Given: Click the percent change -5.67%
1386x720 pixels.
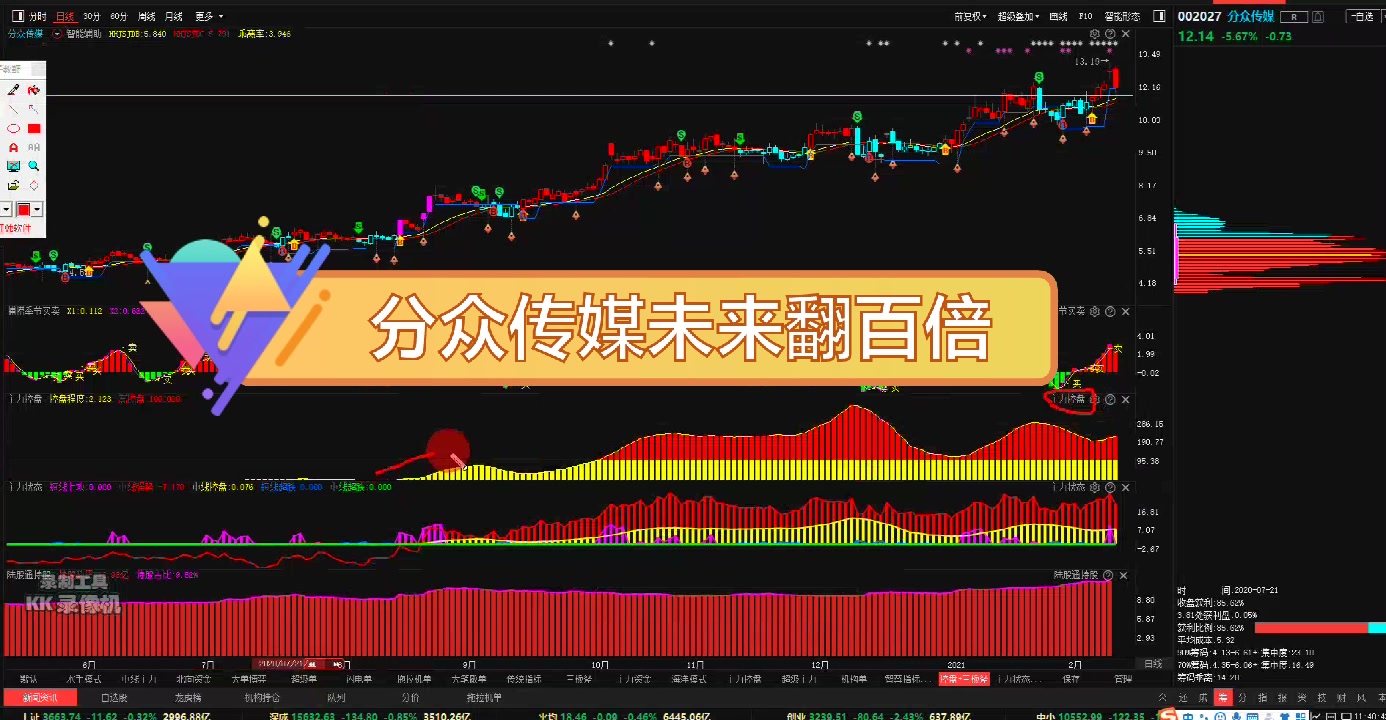Looking at the screenshot, I should tap(1241, 36).
